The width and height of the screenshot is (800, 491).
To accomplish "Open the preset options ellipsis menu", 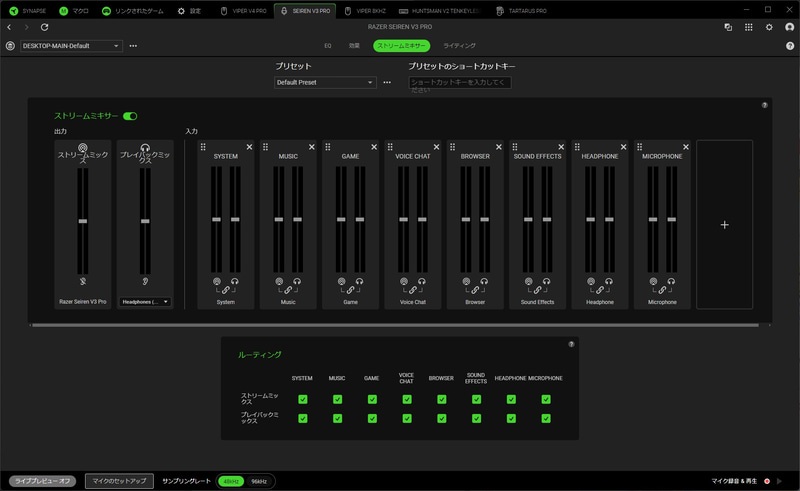I will point(387,82).
